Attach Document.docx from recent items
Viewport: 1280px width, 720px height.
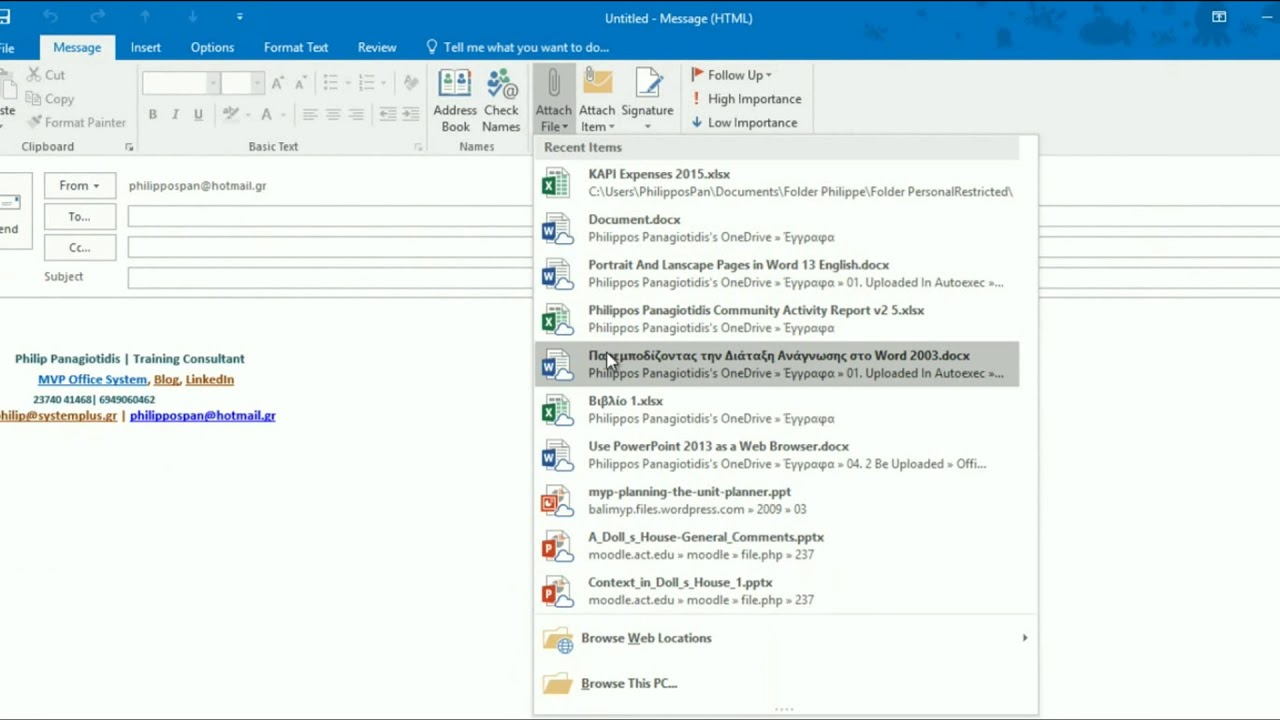coord(777,228)
